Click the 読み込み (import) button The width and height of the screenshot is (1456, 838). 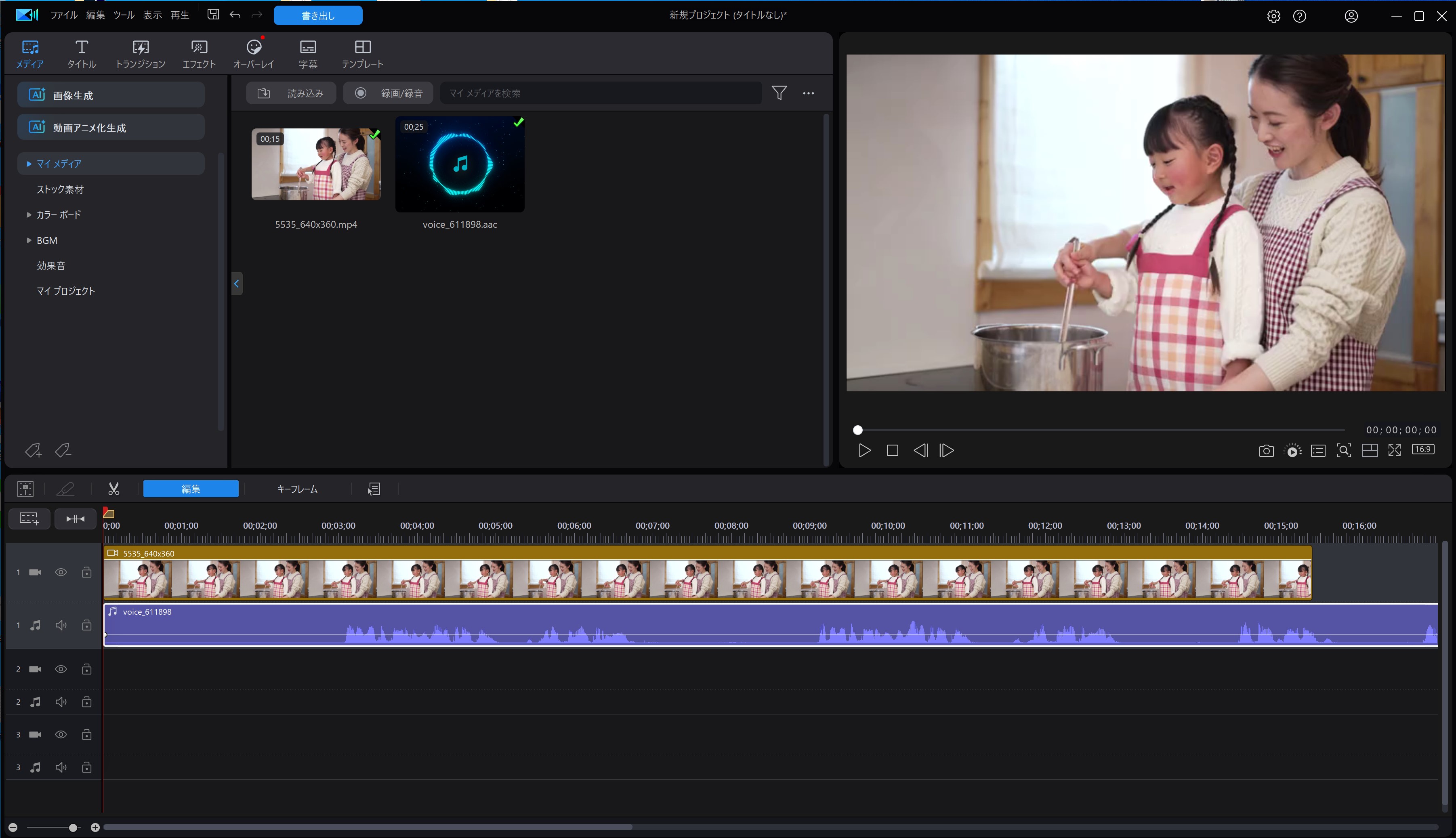coord(291,93)
